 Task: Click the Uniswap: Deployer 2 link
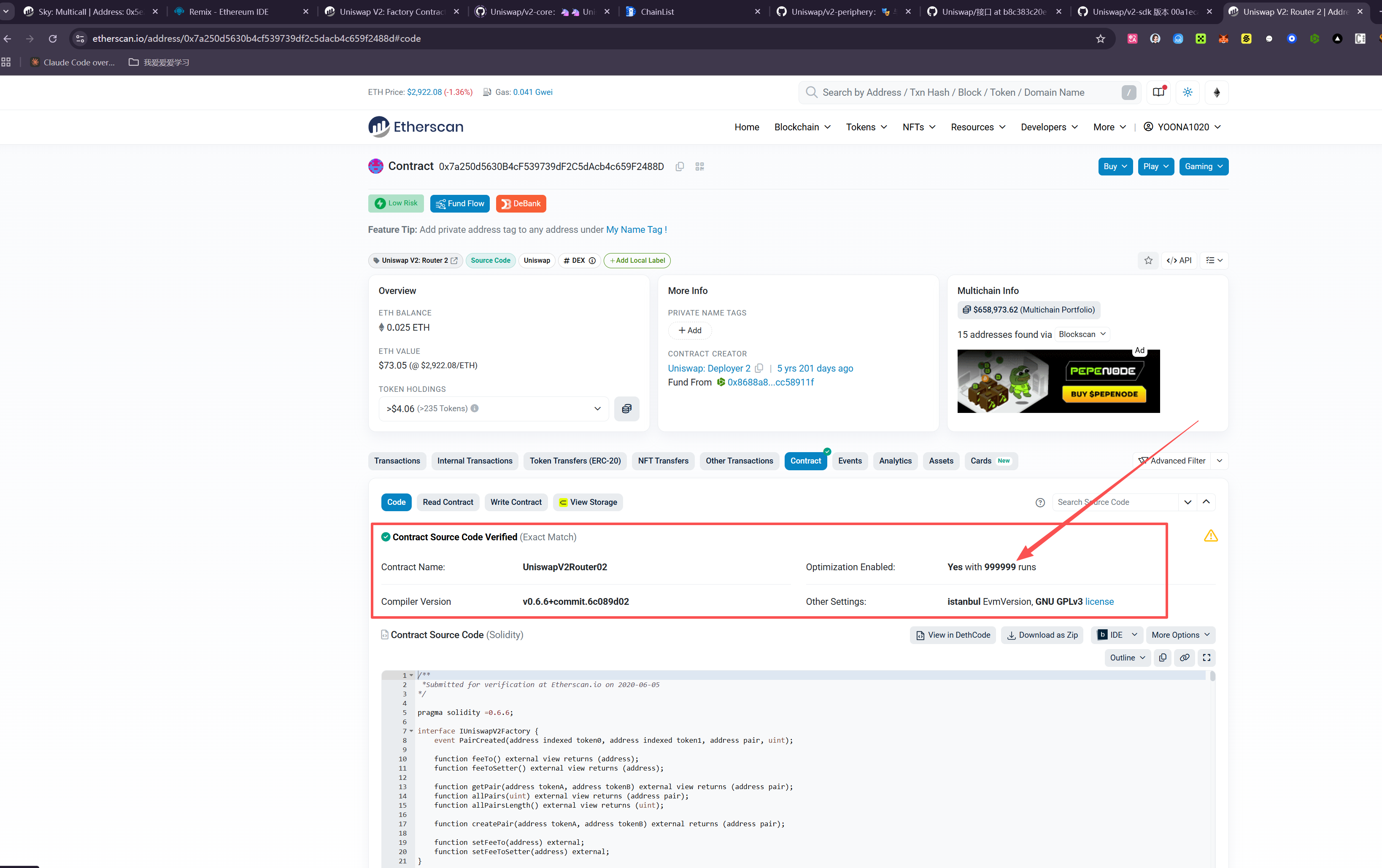709,368
